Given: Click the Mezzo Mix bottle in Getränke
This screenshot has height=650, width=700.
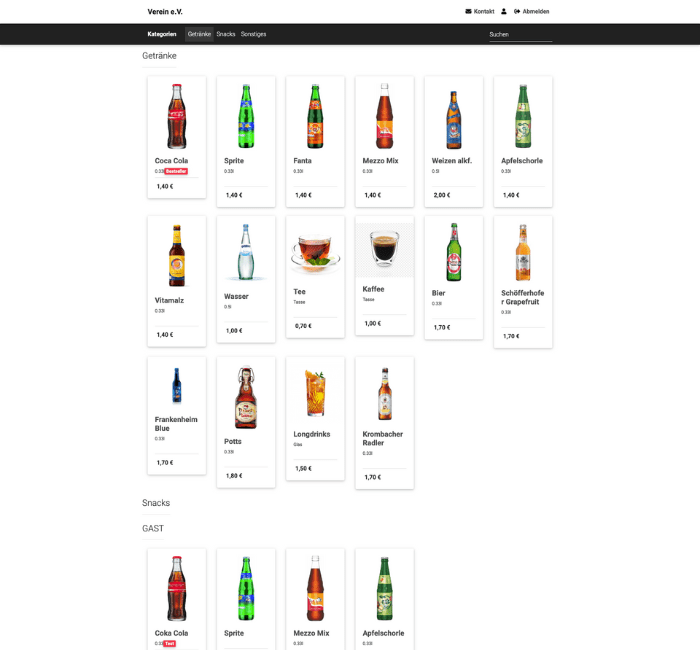Looking at the screenshot, I should point(384,116).
